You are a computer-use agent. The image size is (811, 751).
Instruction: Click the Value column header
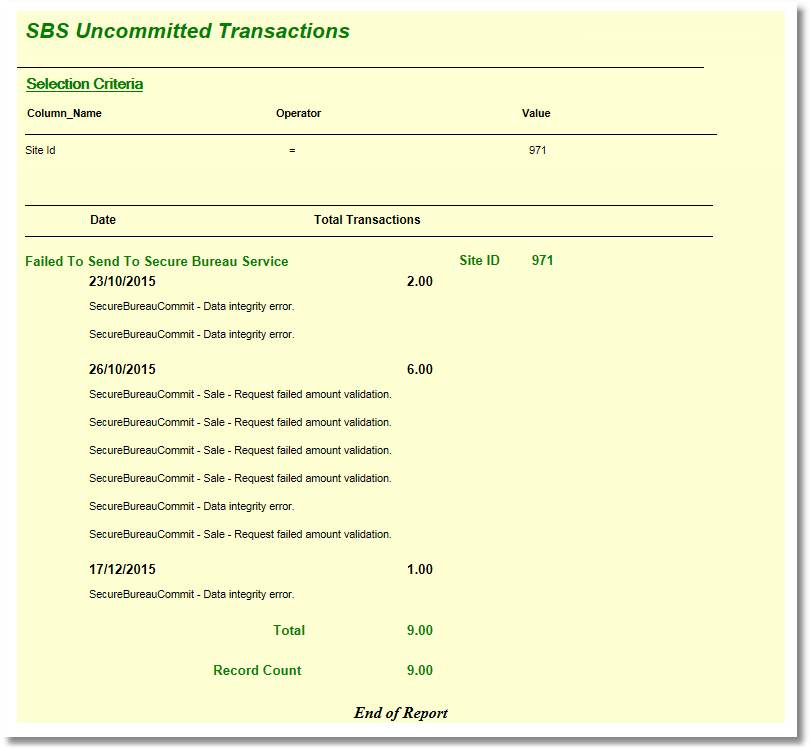point(536,113)
